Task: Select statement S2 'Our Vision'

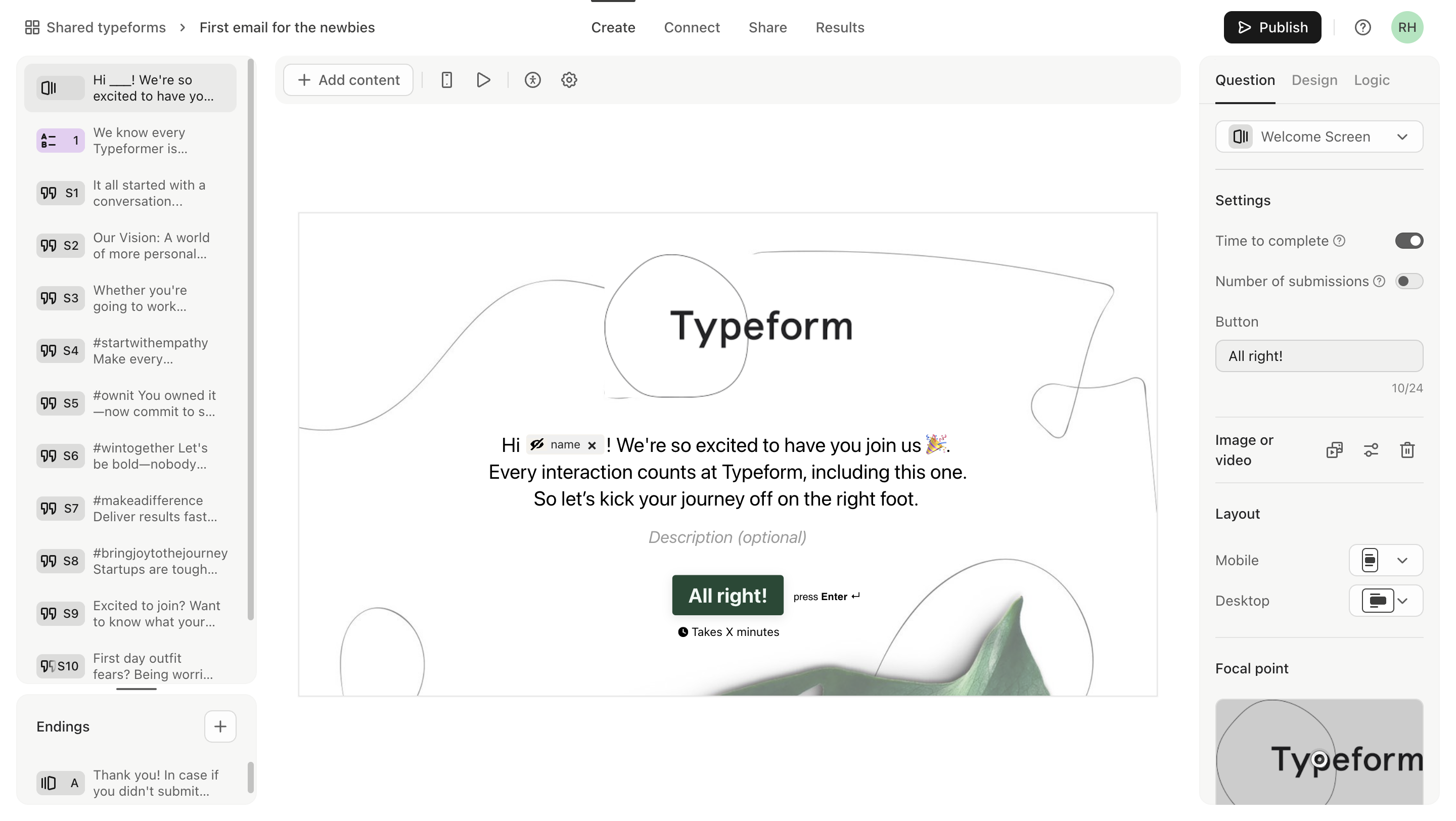Action: tap(130, 245)
